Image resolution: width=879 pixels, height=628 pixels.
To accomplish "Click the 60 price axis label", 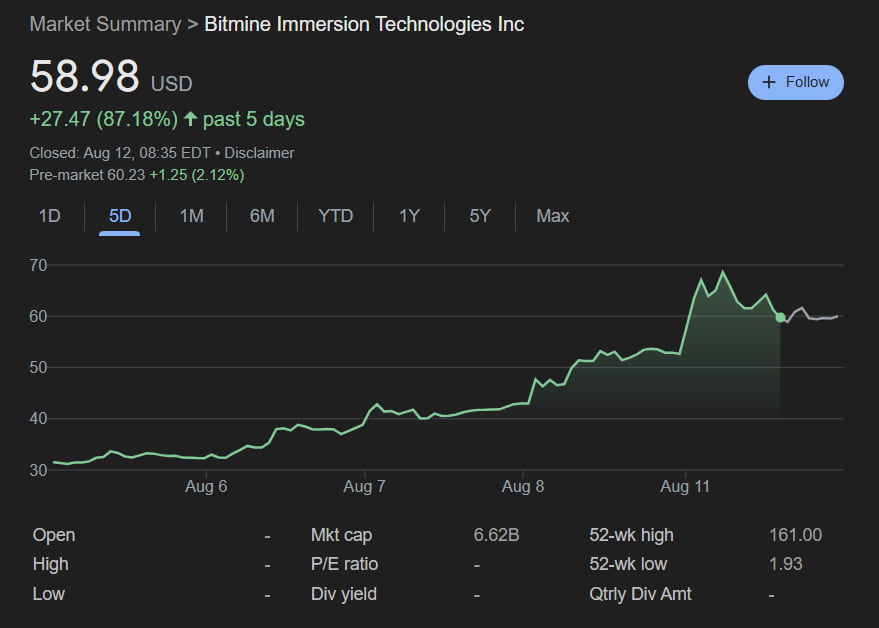I will pyautogui.click(x=38, y=316).
